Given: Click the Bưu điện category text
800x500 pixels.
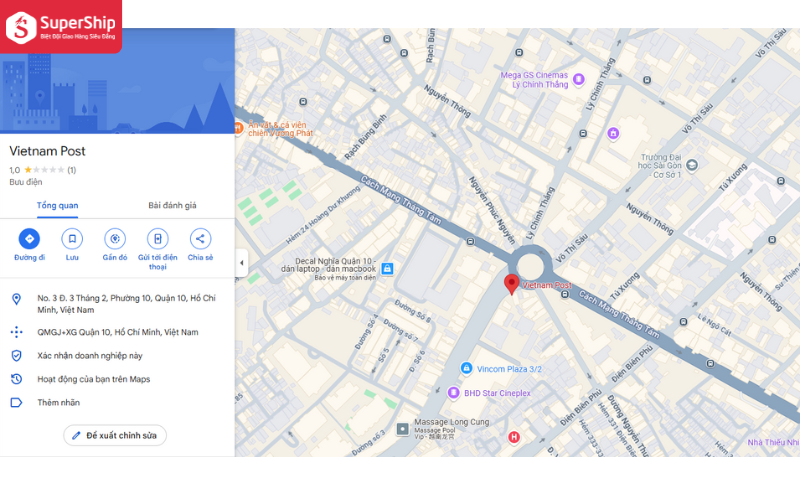Looking at the screenshot, I should pos(26,182).
